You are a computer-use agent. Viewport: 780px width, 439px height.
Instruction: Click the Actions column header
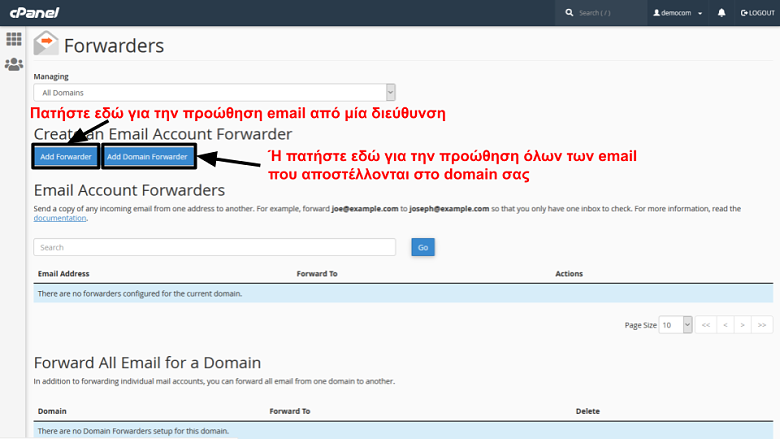(569, 273)
